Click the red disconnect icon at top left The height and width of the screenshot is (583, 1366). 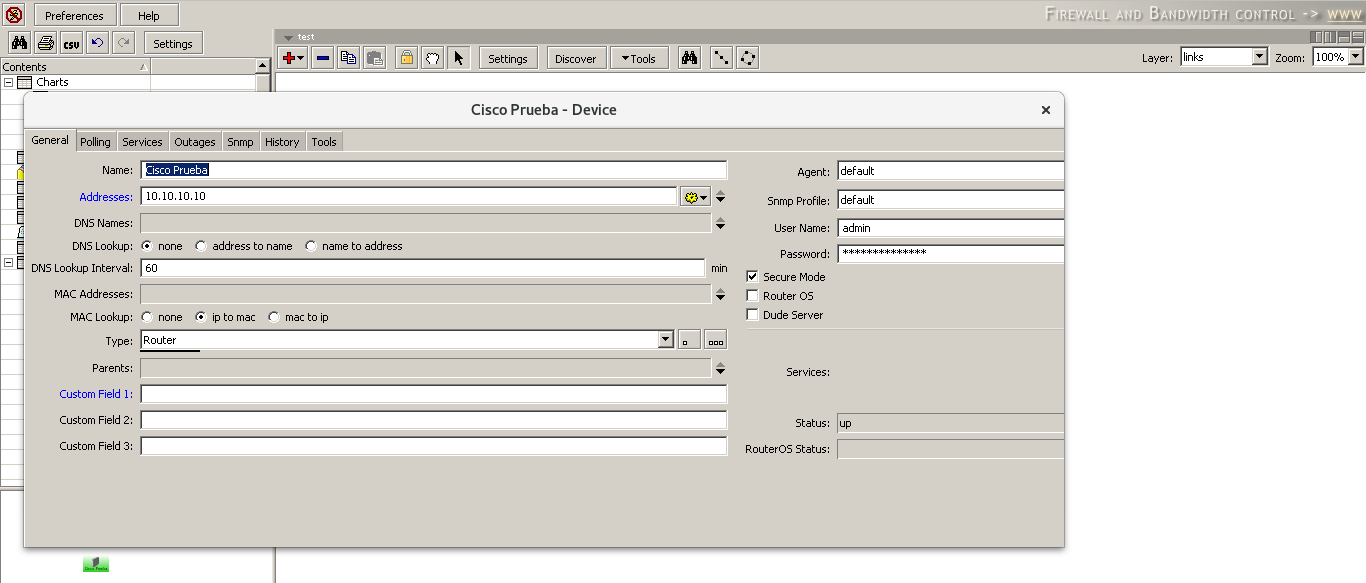[14, 15]
